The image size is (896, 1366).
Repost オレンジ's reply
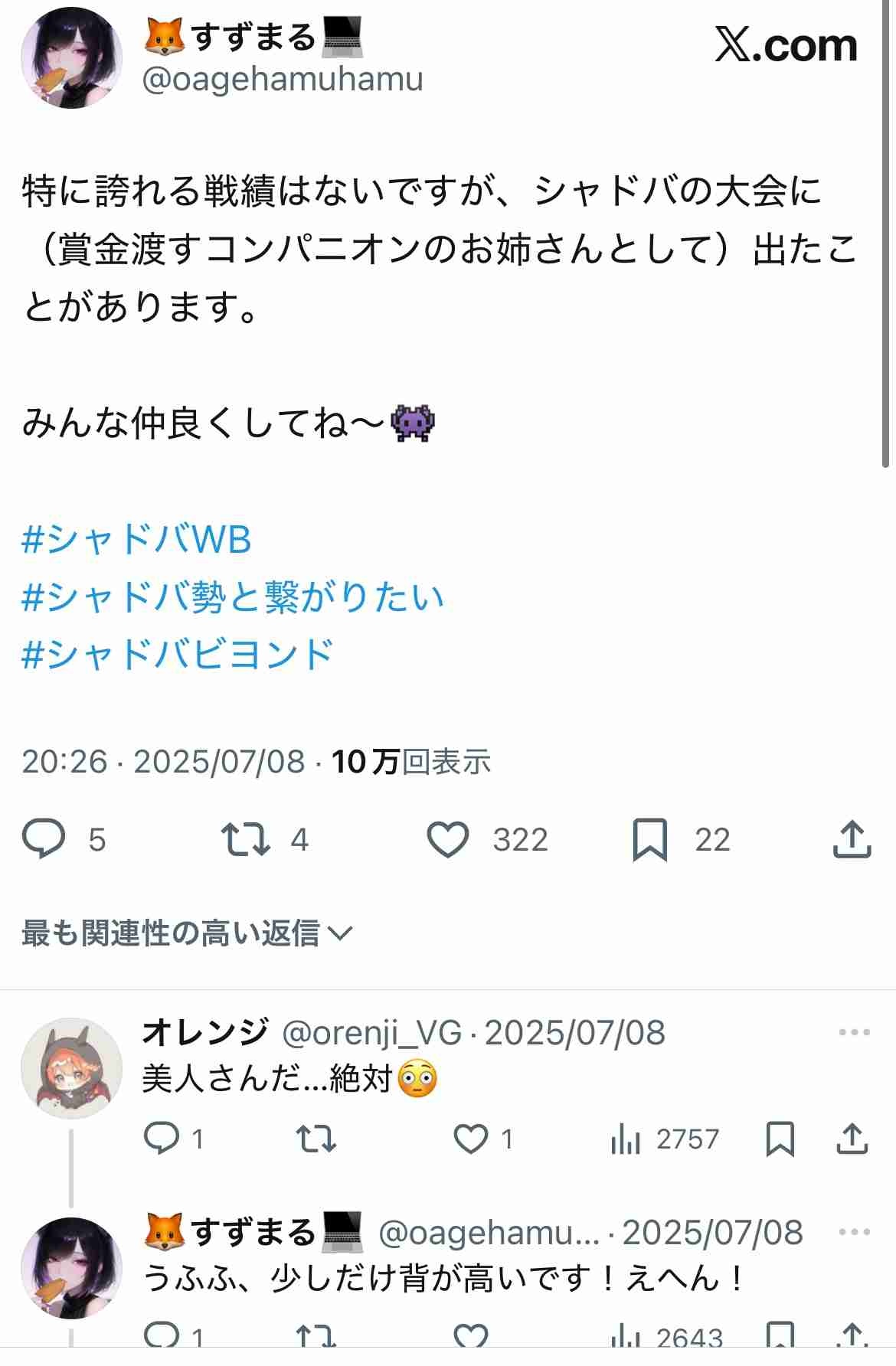(x=316, y=1139)
